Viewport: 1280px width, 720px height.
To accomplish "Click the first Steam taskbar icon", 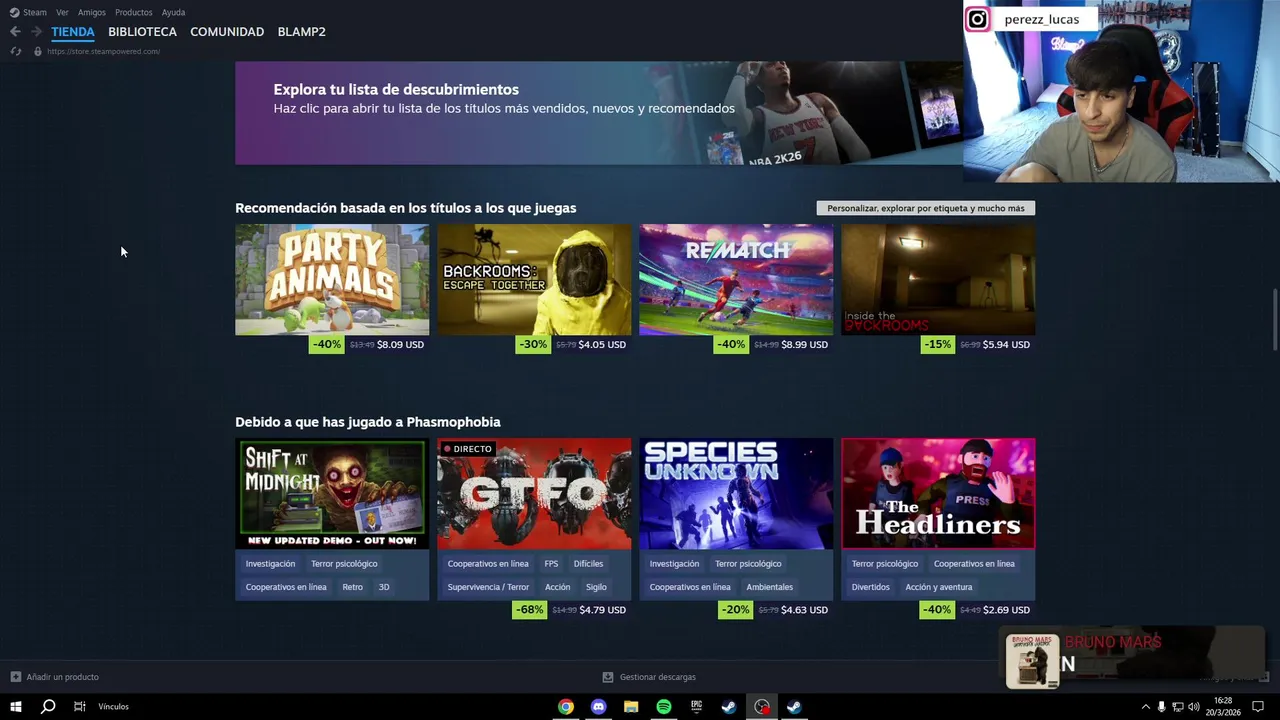I will coord(729,707).
